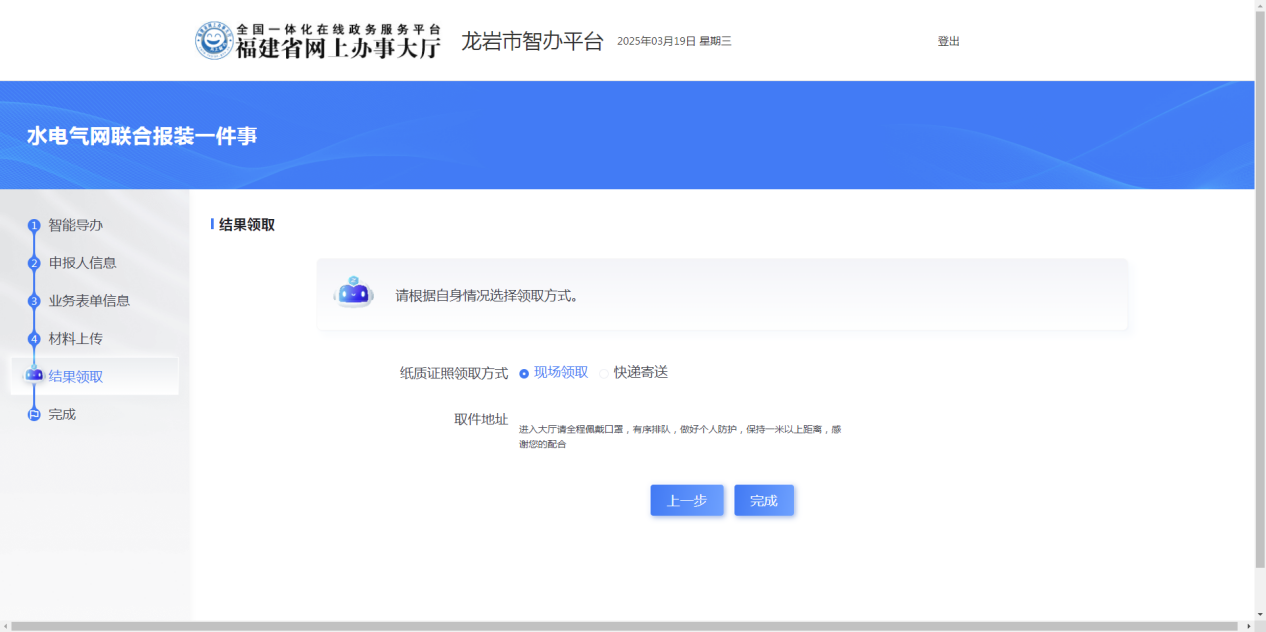Open the 智能导办 step in the sidebar
The width and height of the screenshot is (1266, 632).
tap(76, 225)
